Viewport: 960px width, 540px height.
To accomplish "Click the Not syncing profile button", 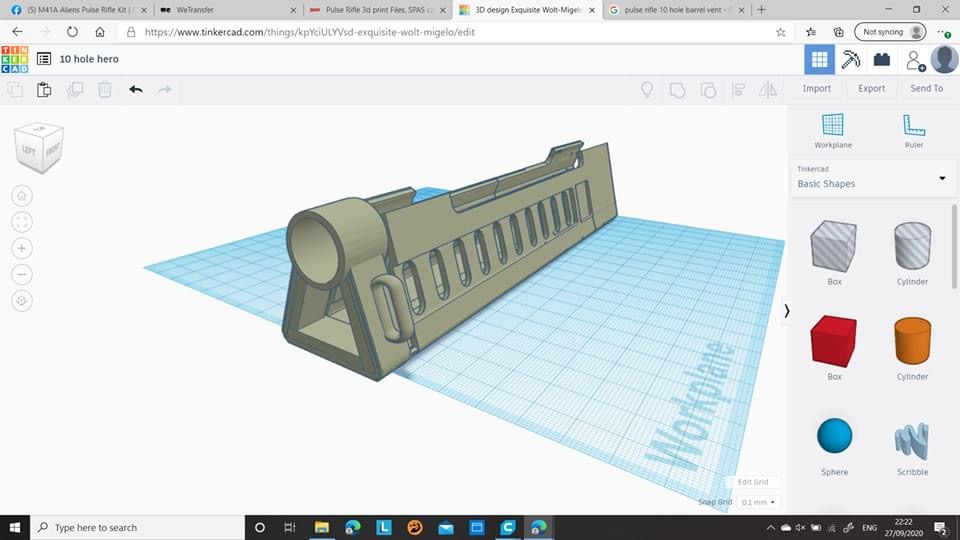I will pyautogui.click(x=890, y=32).
